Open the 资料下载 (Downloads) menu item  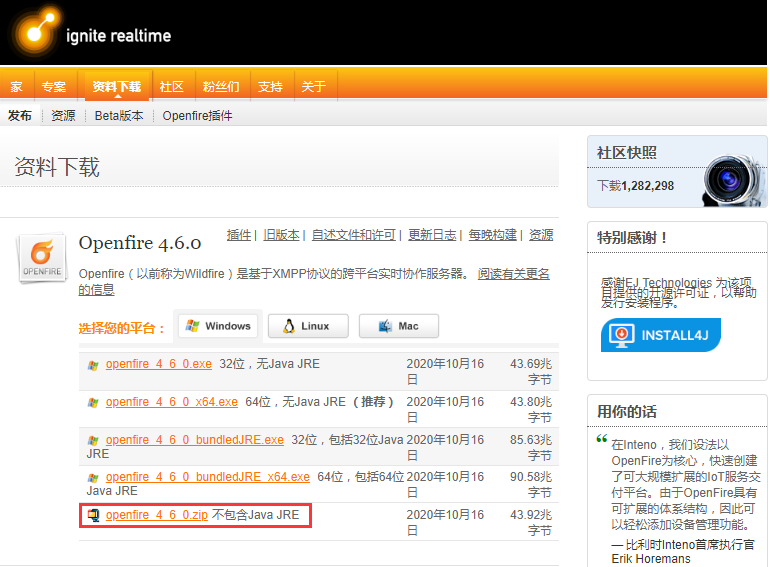[x=116, y=86]
